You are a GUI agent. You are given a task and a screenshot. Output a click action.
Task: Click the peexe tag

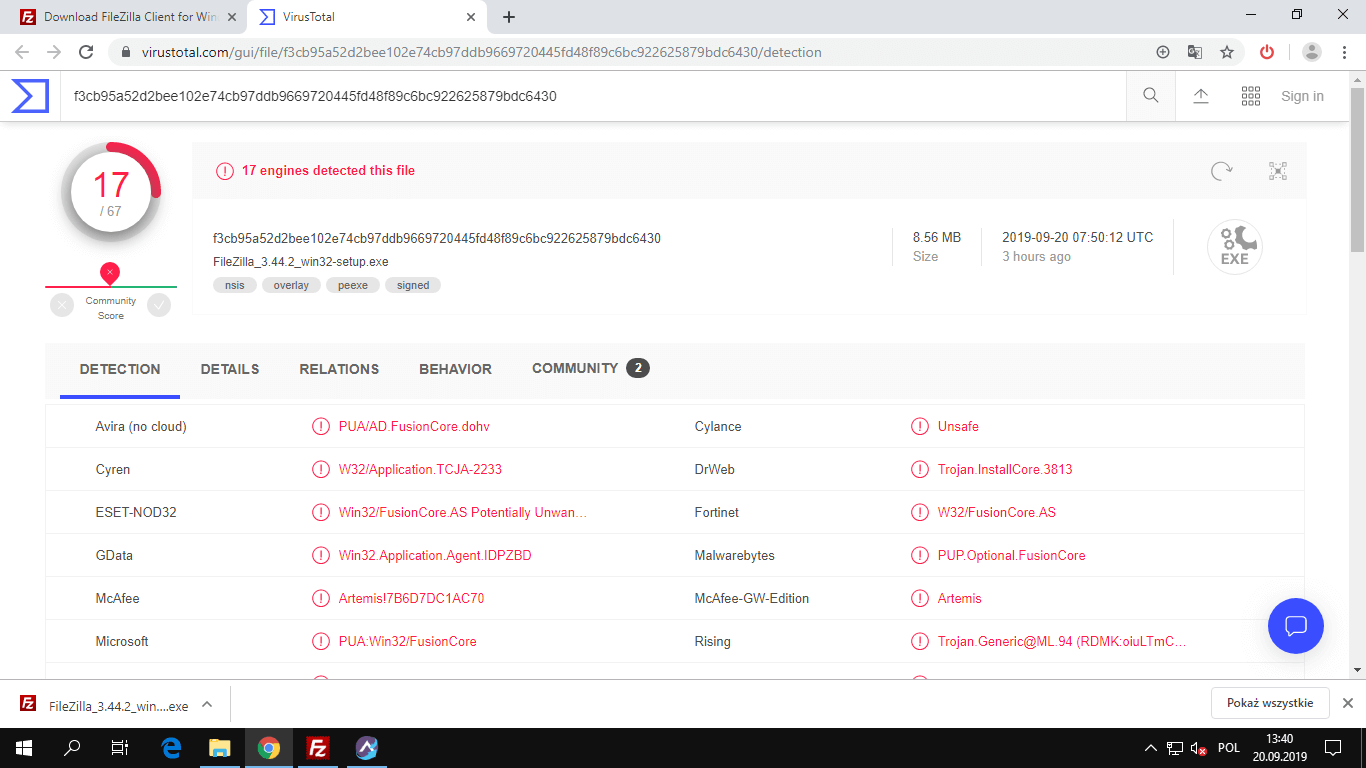[353, 285]
